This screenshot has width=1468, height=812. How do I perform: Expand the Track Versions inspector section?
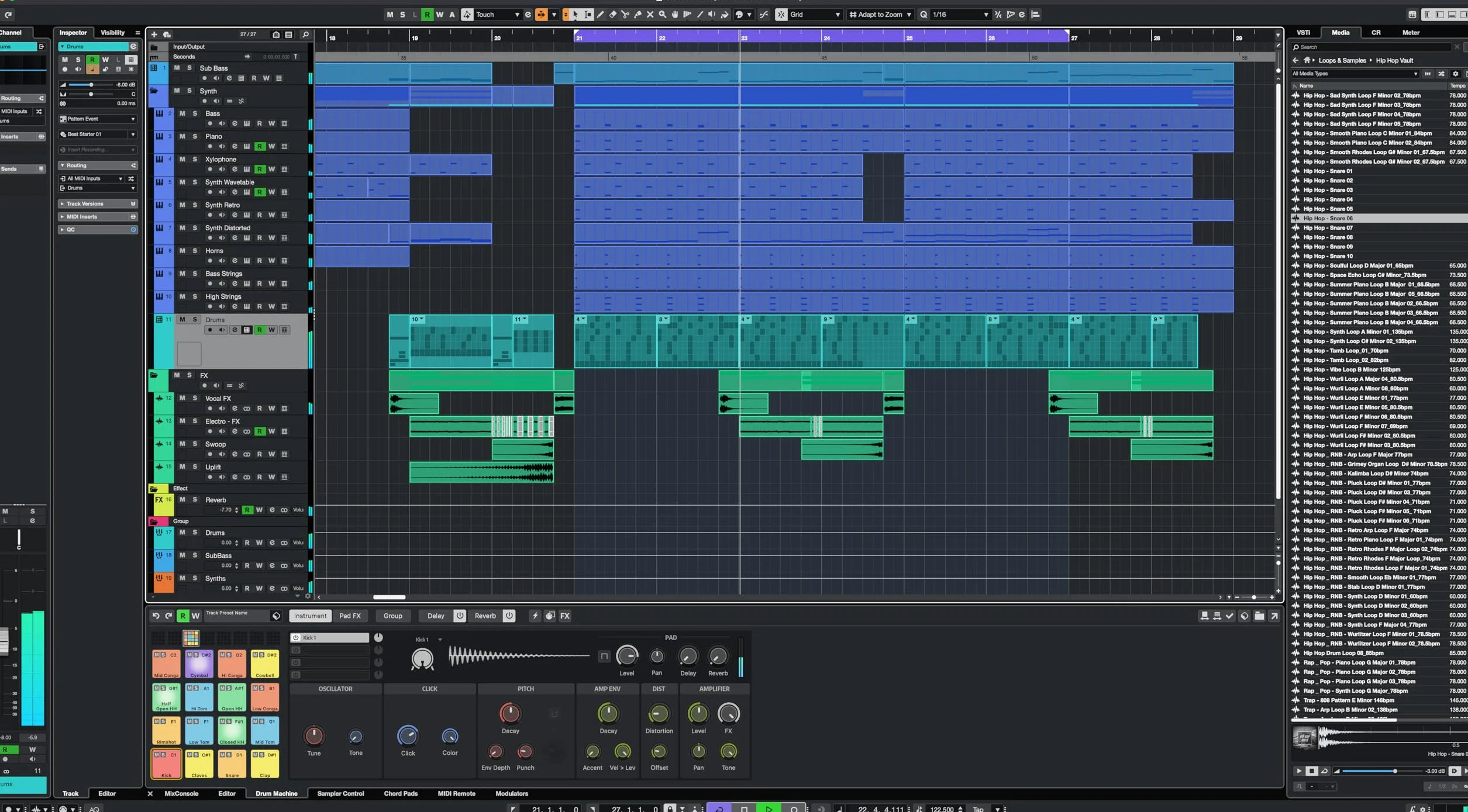click(97, 203)
